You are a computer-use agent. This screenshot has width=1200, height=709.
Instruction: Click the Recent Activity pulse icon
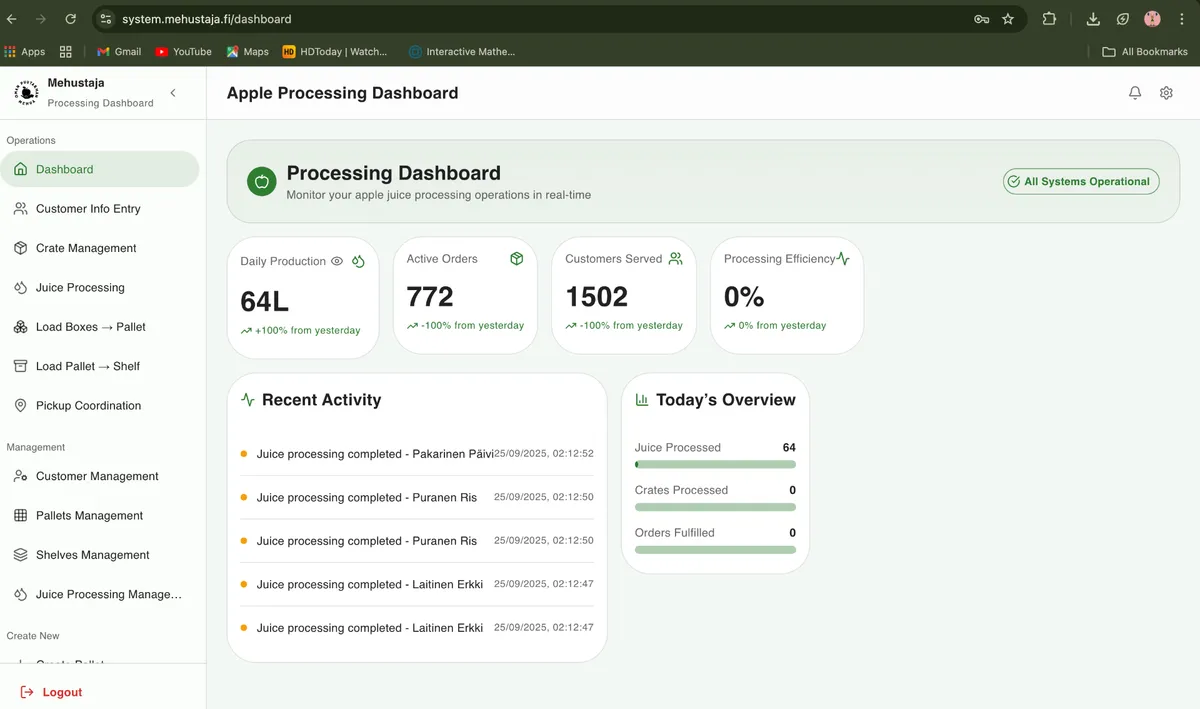pos(248,400)
